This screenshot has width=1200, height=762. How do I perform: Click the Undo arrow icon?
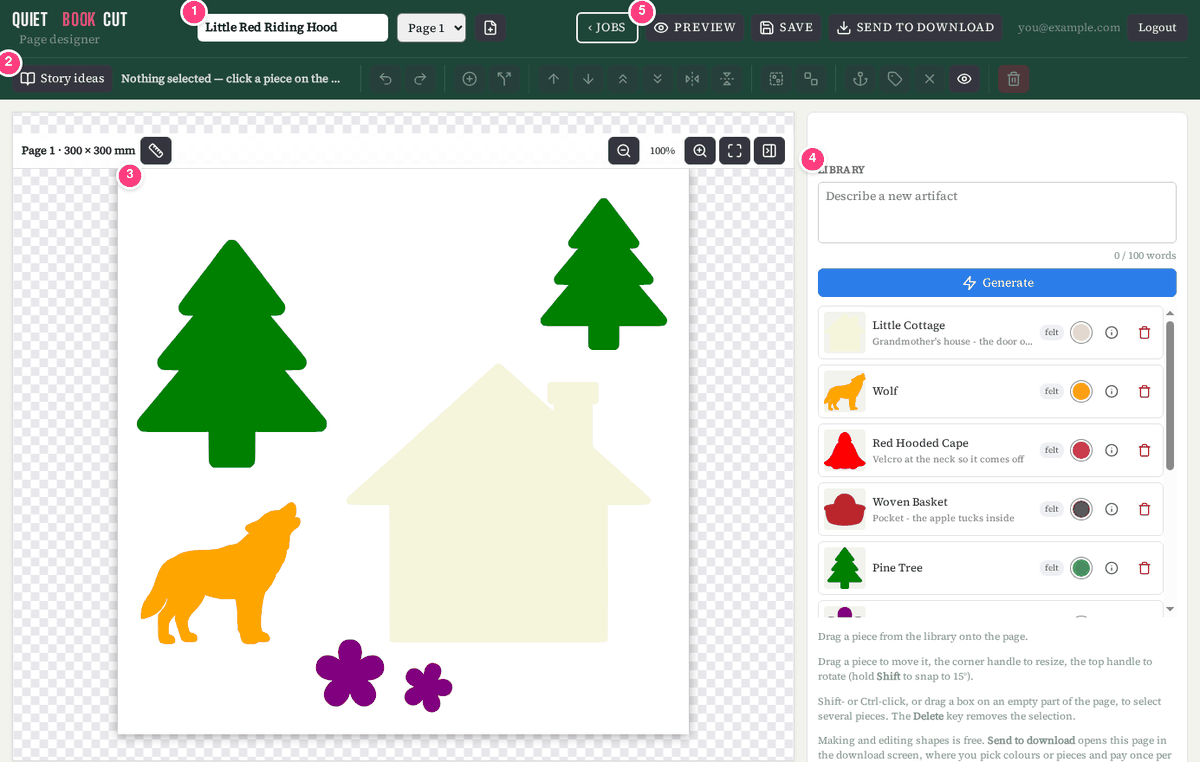(386, 78)
